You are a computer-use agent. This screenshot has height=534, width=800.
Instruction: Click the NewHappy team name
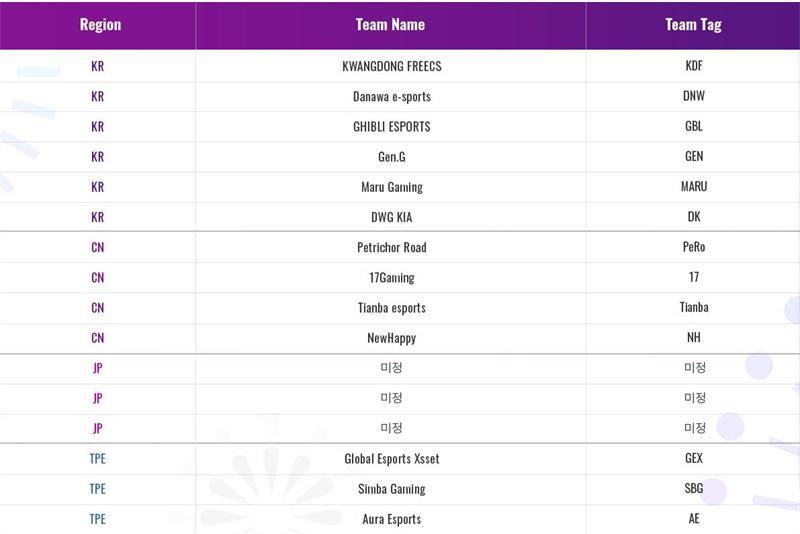click(391, 338)
